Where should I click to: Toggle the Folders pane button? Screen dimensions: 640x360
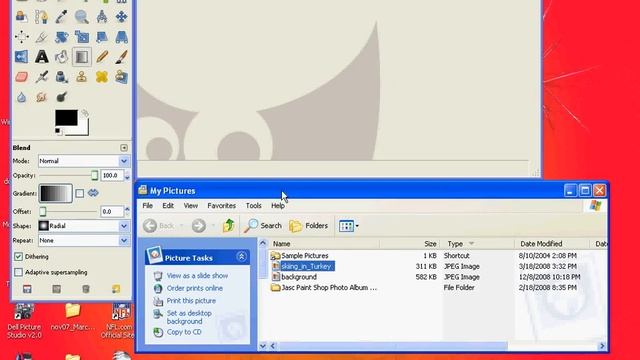pyautogui.click(x=308, y=226)
